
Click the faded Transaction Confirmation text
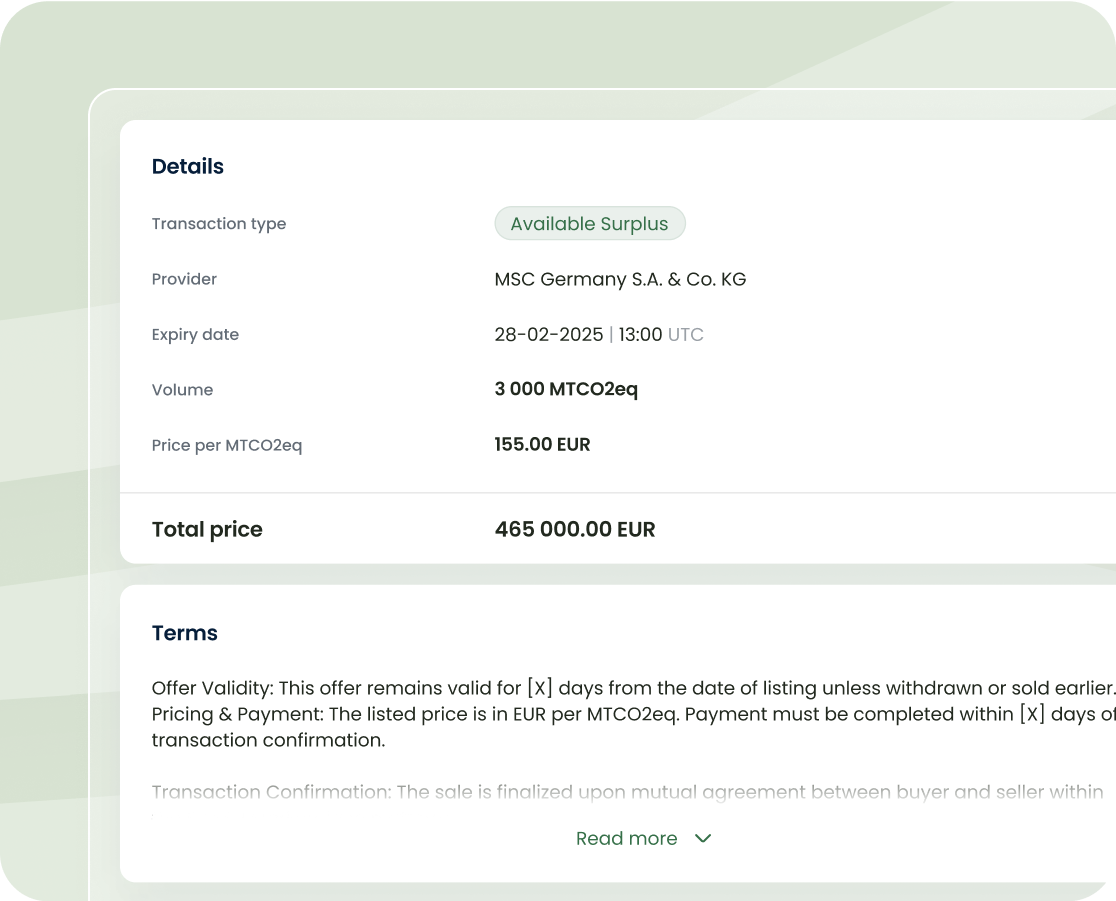pyautogui.click(x=626, y=793)
